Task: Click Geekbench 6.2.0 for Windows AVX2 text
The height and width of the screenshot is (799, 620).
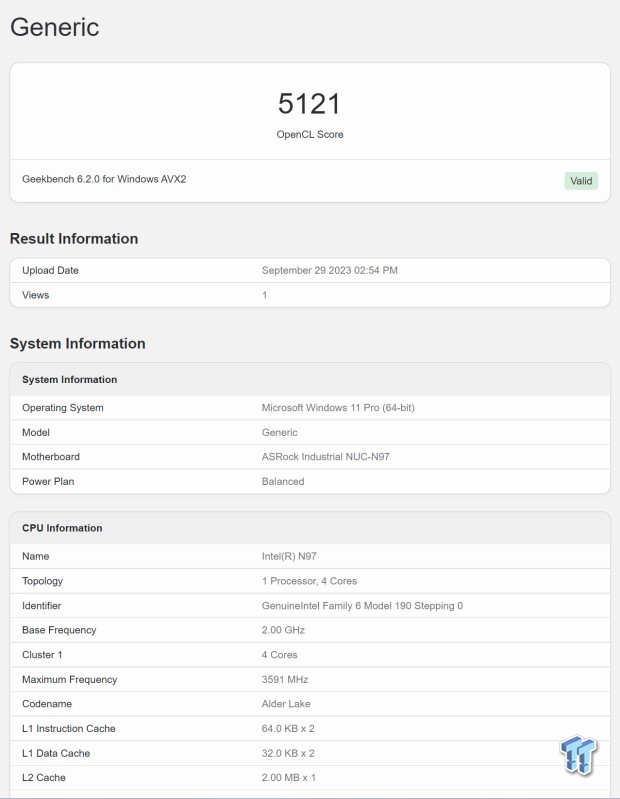Action: point(104,180)
